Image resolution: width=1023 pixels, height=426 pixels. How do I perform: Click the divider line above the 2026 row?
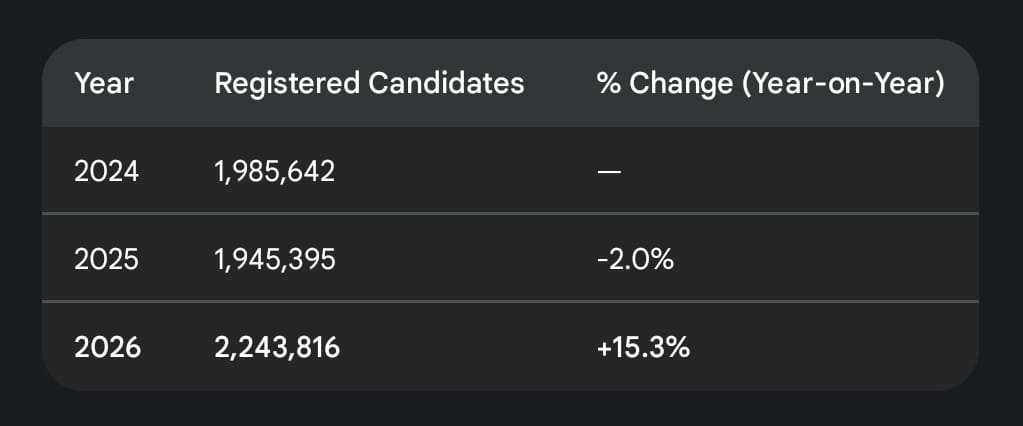click(510, 301)
